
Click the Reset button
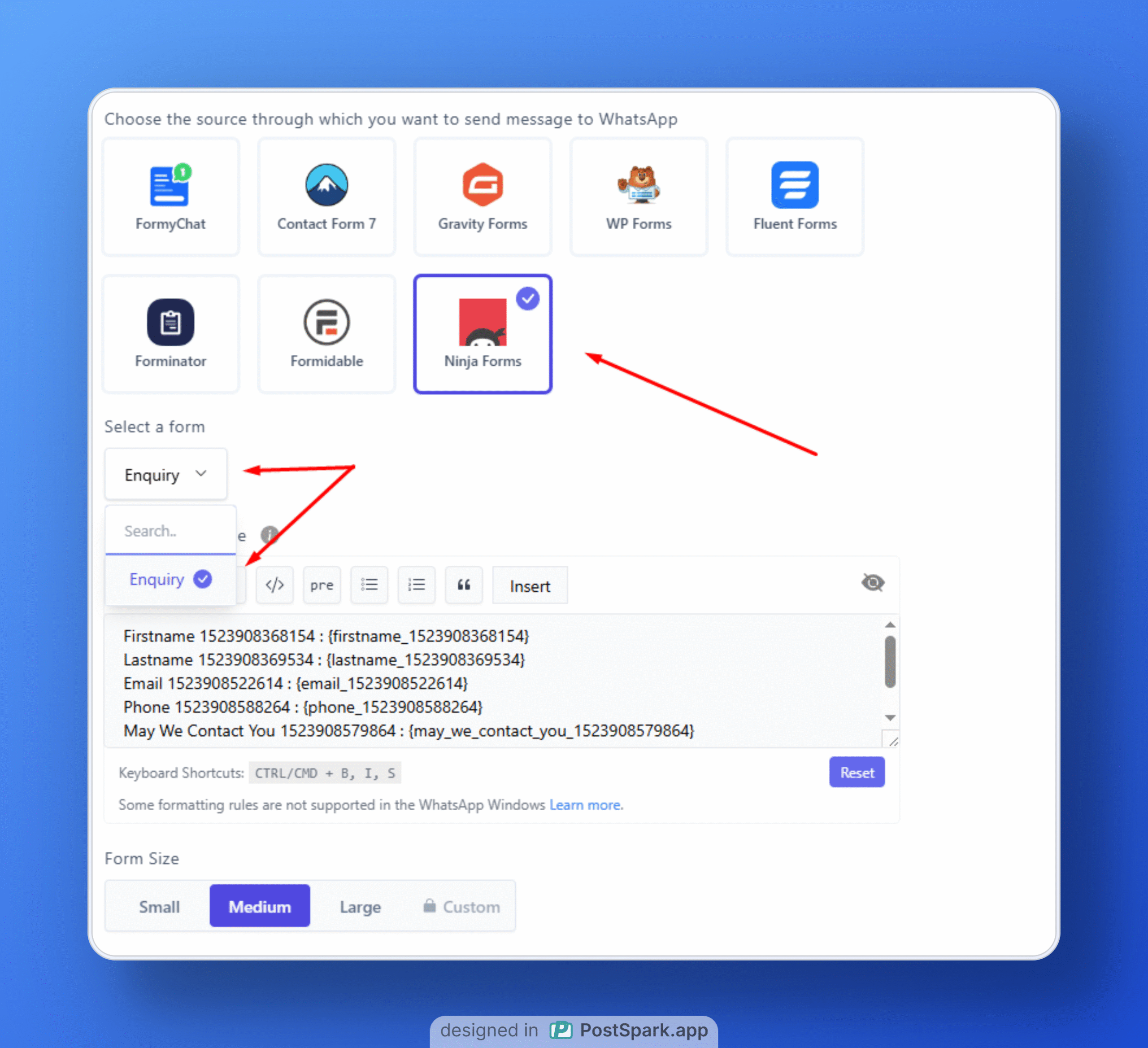click(857, 772)
